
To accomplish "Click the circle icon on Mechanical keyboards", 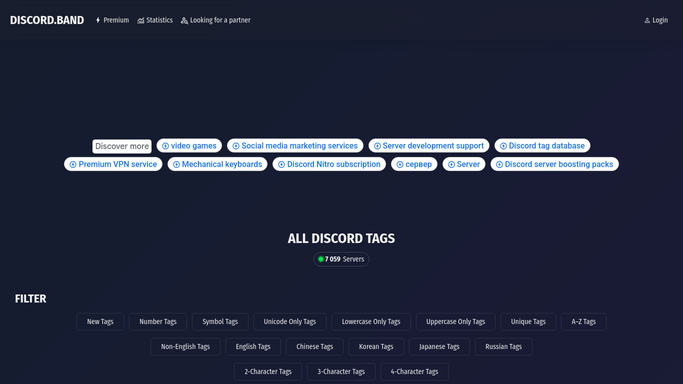I will [176, 165].
